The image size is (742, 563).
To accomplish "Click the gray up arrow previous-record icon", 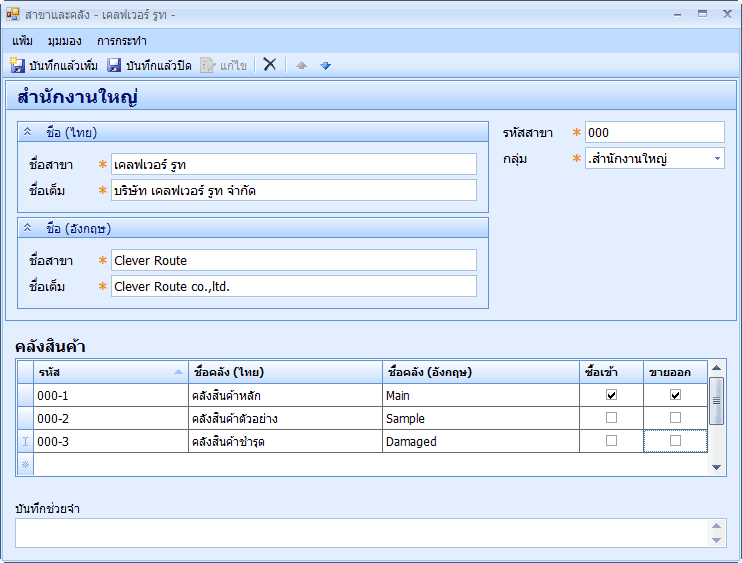I will click(x=301, y=65).
